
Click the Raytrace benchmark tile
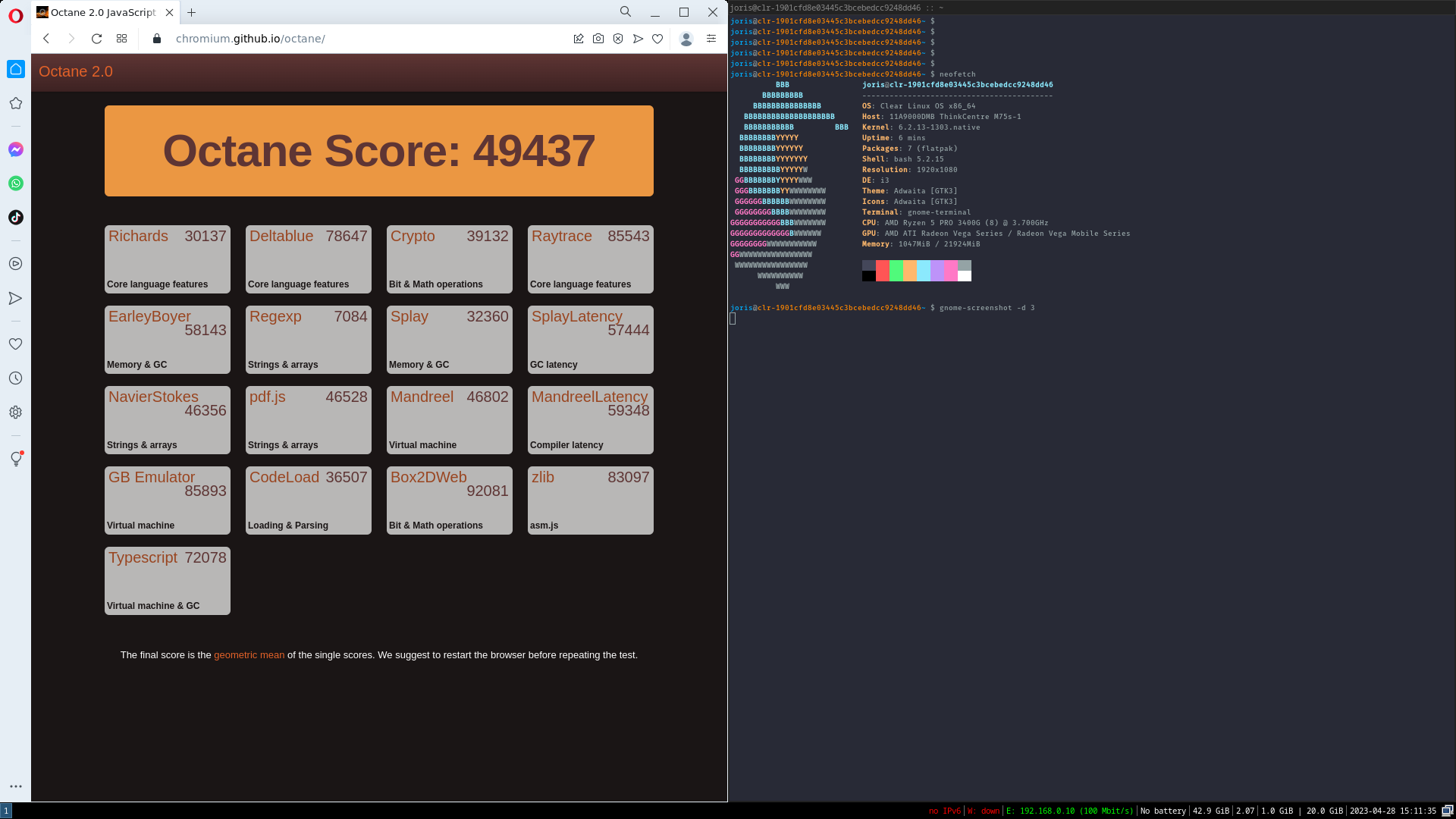point(591,259)
